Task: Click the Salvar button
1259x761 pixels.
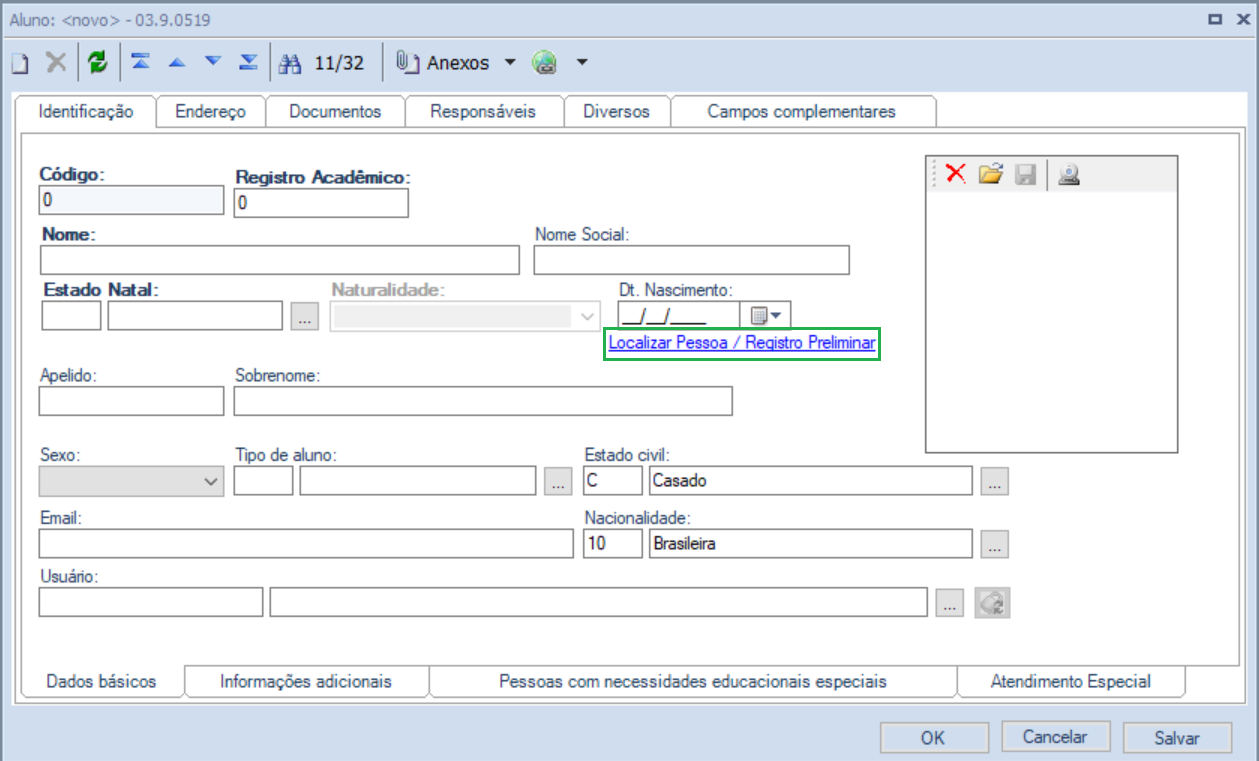Action: pyautogui.click(x=1177, y=738)
